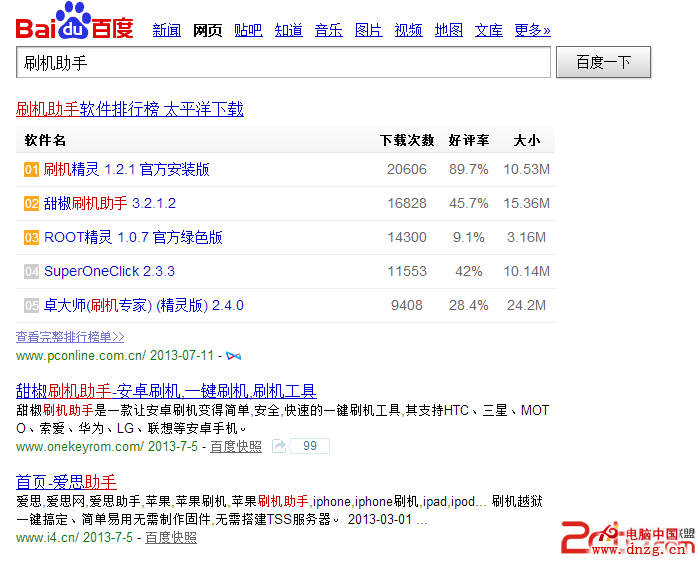This screenshot has height=564, width=698.
Task: Click rating value 28.4%
Action: click(469, 305)
